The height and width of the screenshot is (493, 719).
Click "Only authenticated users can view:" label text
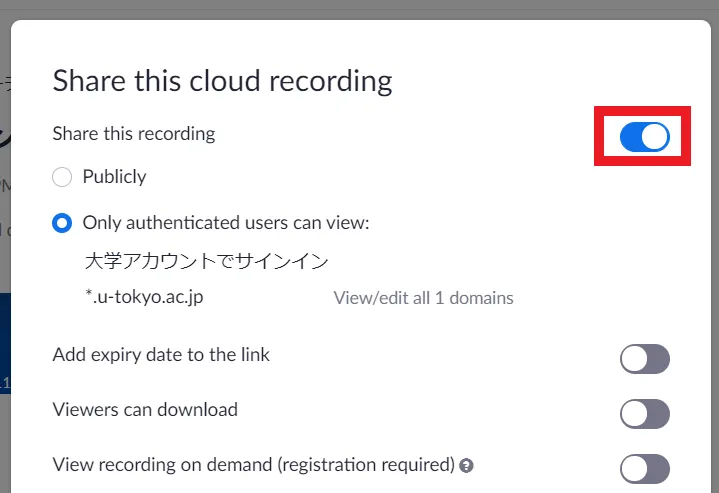click(226, 223)
